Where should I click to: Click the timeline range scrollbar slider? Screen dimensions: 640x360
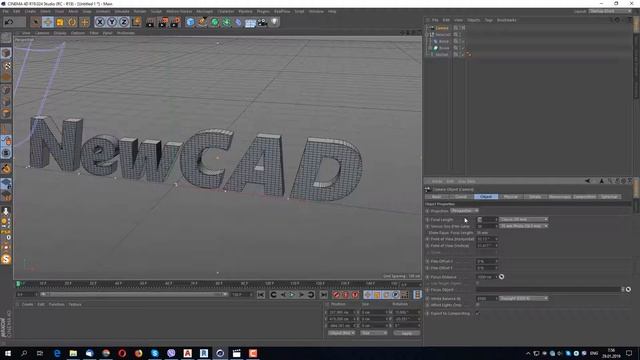[134, 294]
